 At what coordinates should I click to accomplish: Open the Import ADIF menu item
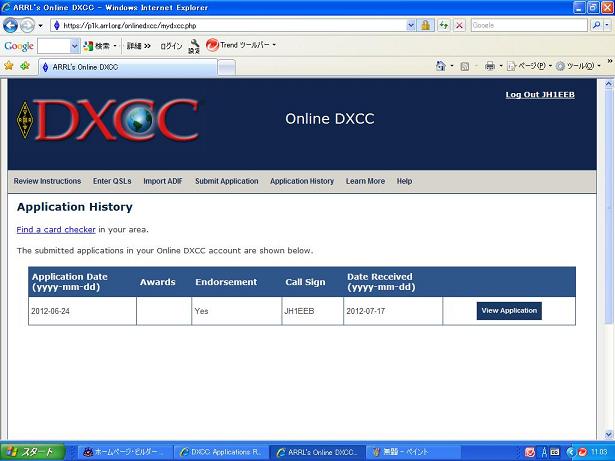(x=163, y=181)
